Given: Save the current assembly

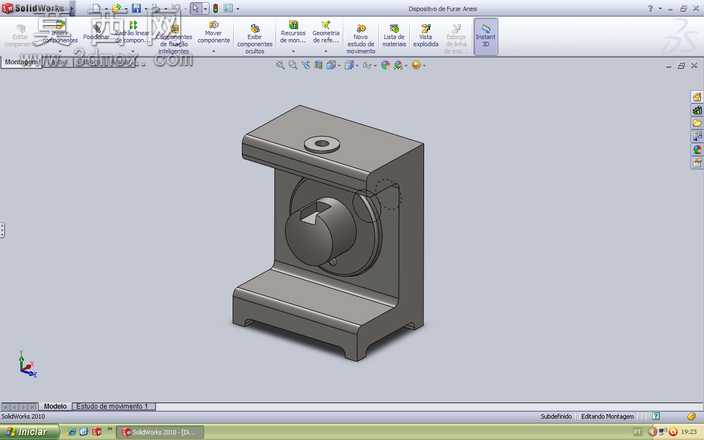Looking at the screenshot, I should tap(136, 8).
